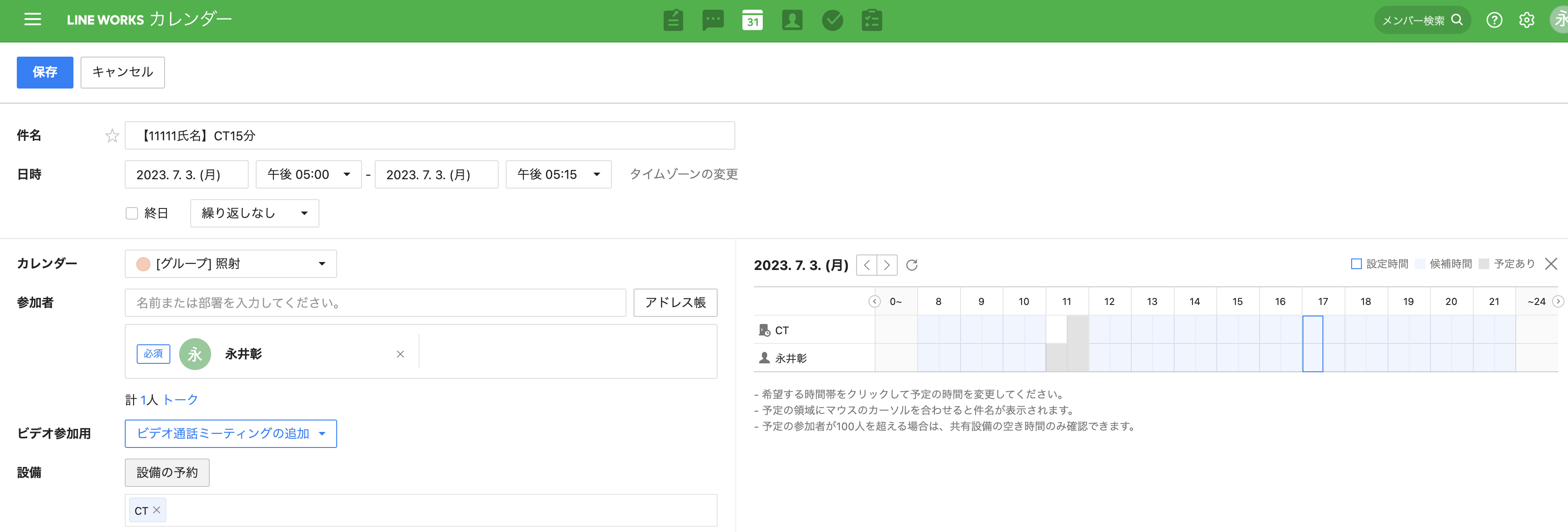1568x532 pixels.
Task: Open the task checkmark icon
Action: (832, 20)
